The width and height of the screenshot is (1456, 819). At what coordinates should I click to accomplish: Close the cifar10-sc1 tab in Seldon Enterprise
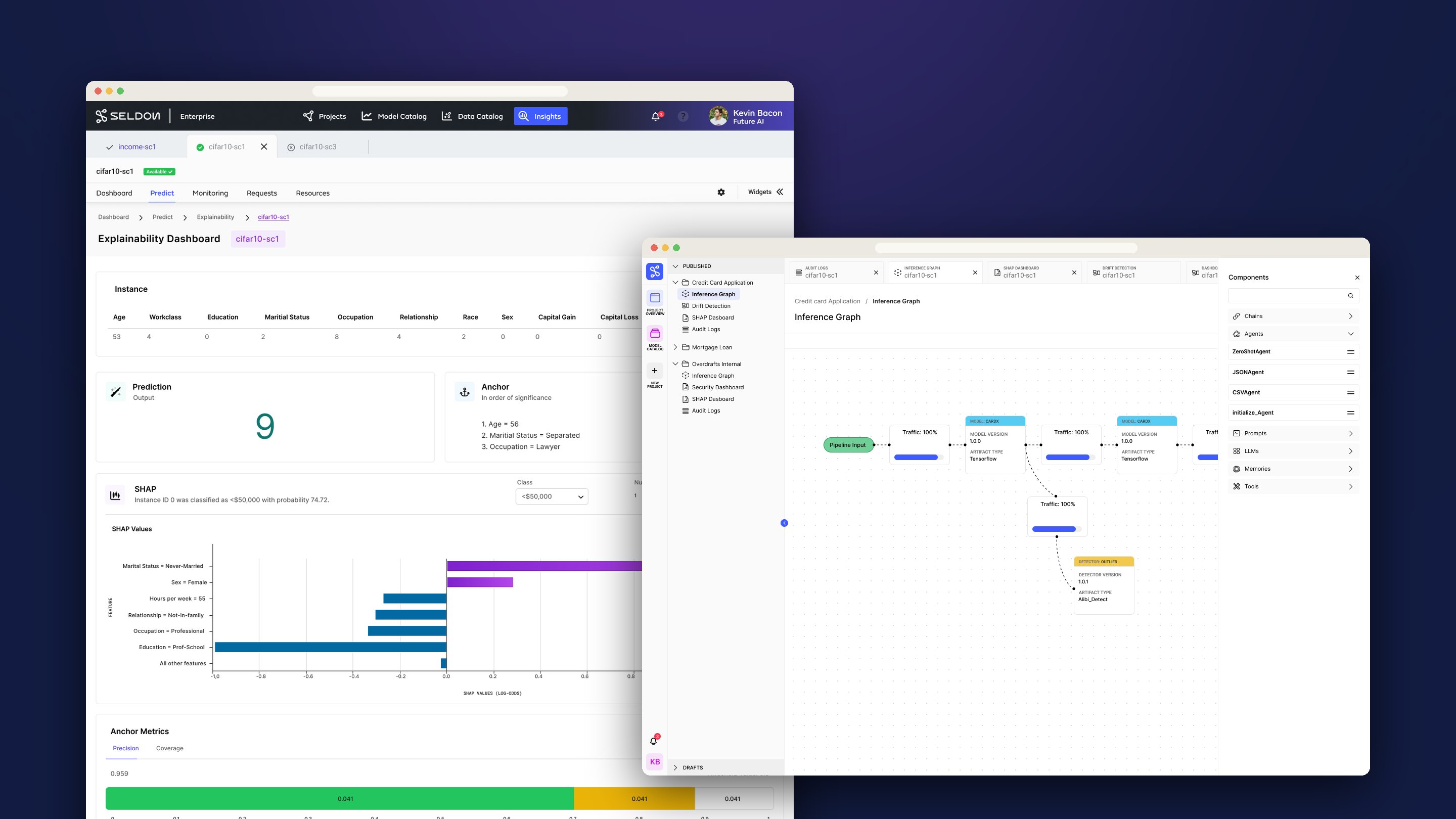tap(264, 147)
